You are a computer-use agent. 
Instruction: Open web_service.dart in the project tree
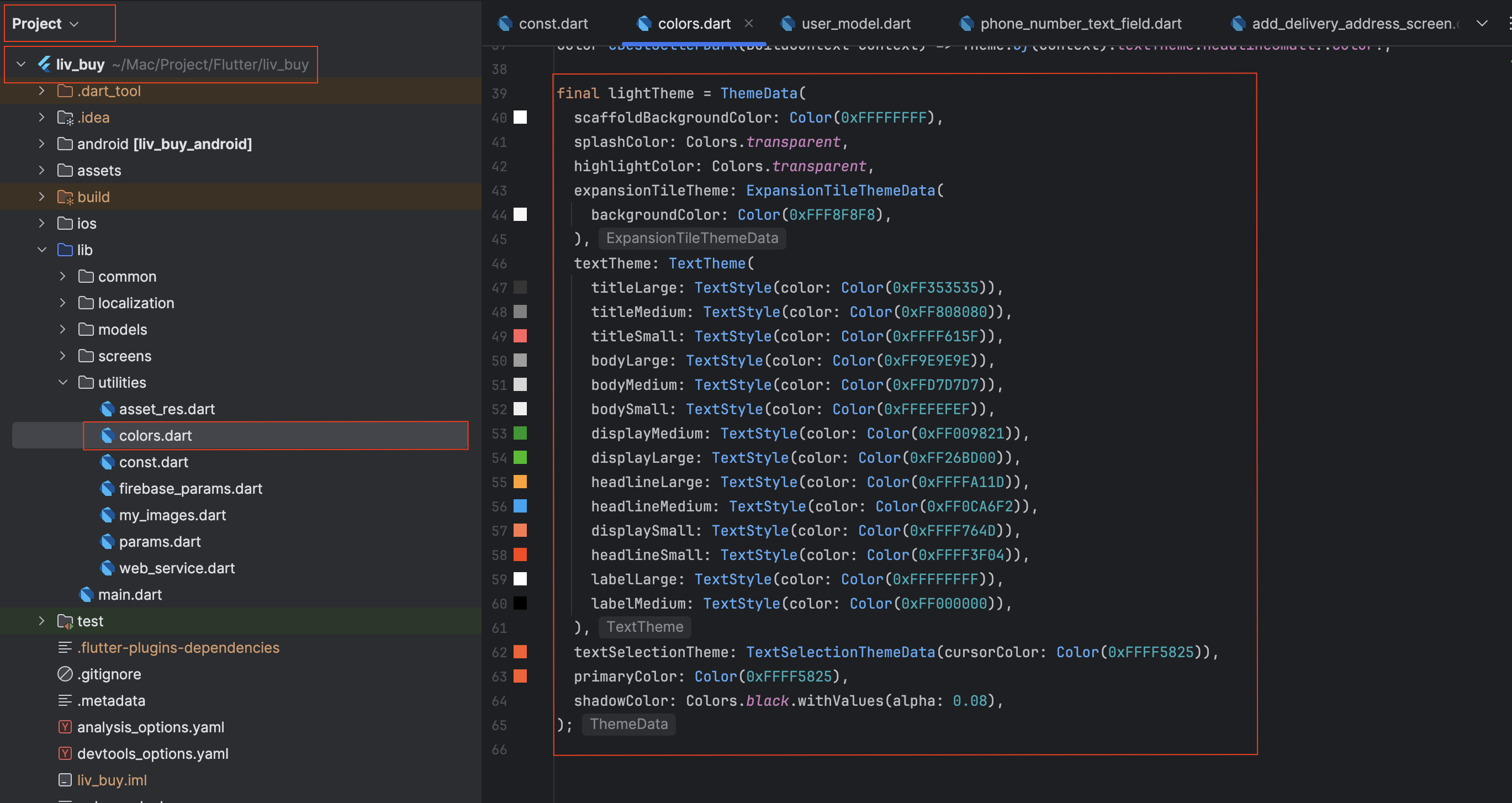[x=177, y=568]
